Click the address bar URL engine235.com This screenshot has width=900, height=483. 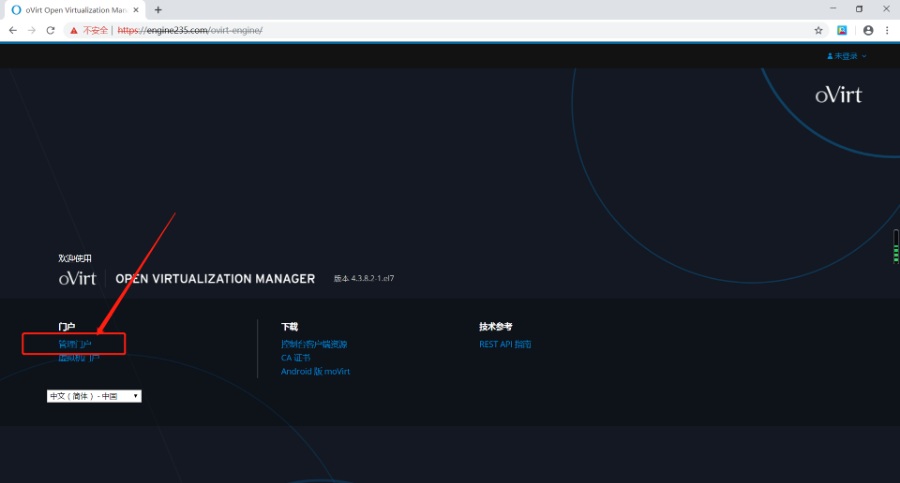[x=190, y=30]
